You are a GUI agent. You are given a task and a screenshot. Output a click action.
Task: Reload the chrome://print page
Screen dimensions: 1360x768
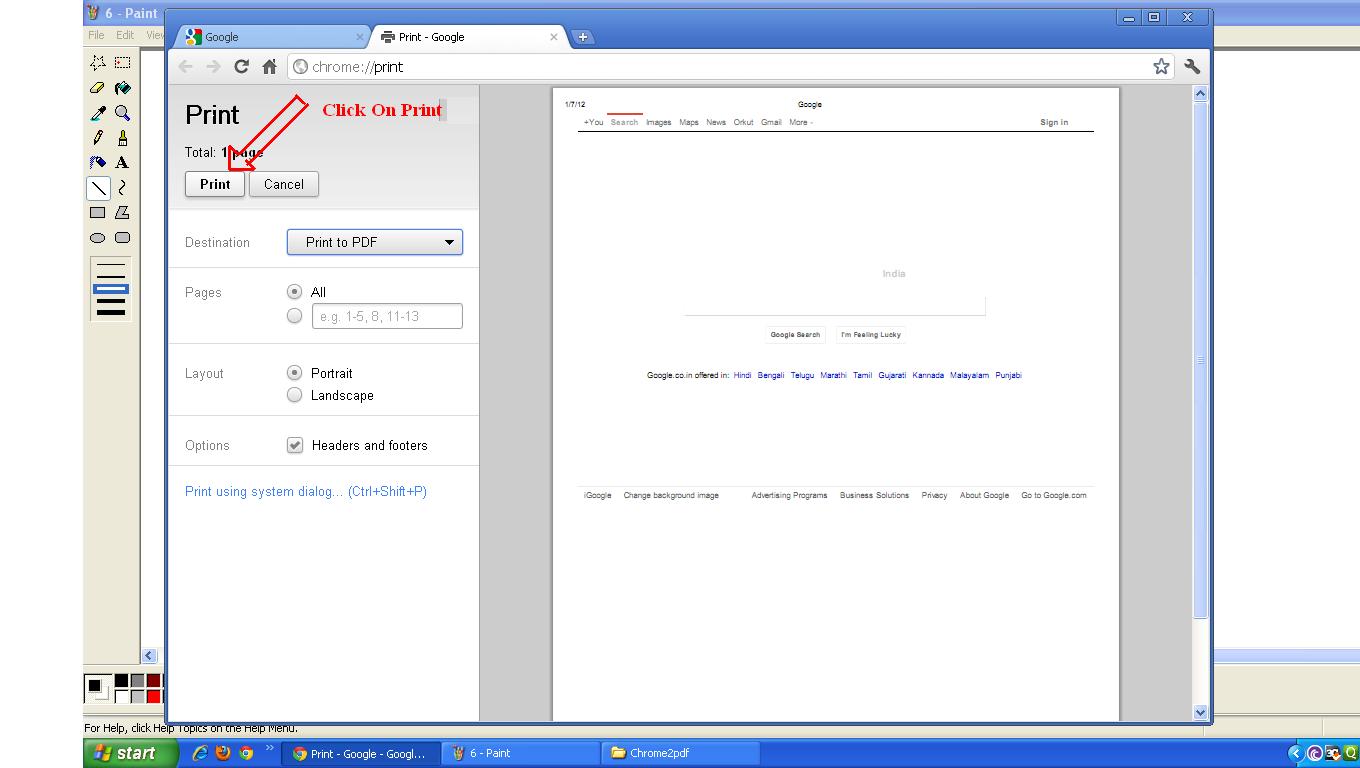point(241,66)
